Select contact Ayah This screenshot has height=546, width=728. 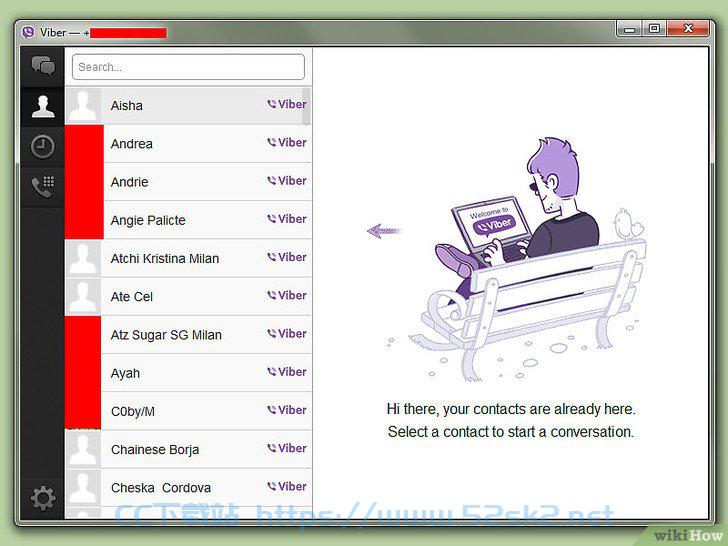tap(188, 373)
